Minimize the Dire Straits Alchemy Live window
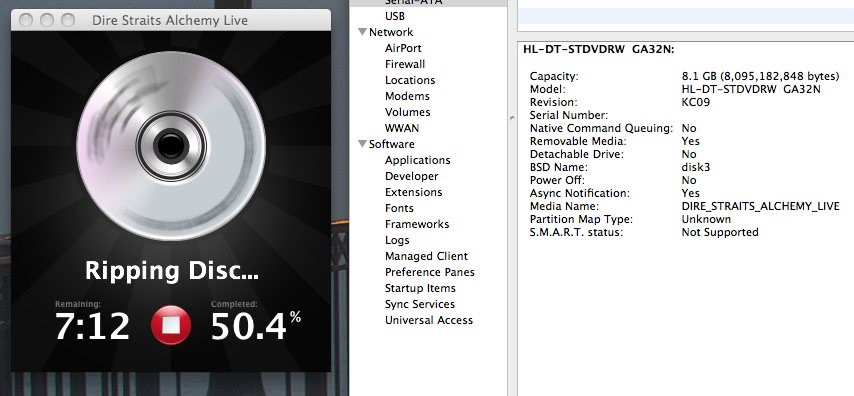 [x=47, y=21]
